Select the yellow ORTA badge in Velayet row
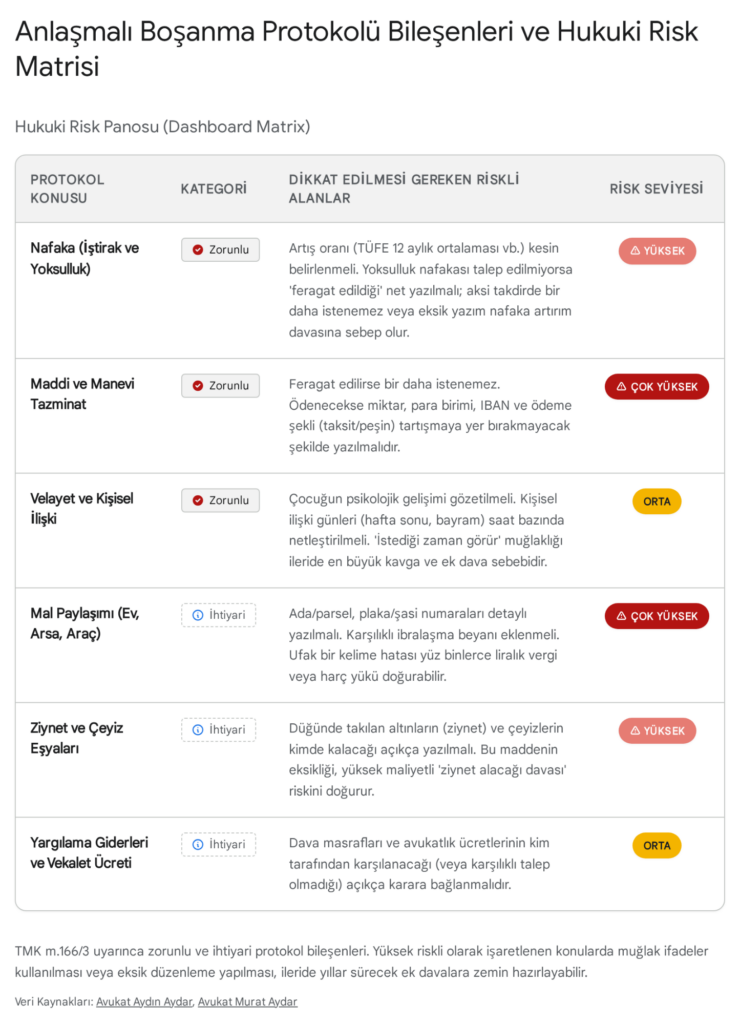740x1024 pixels. [x=656, y=502]
